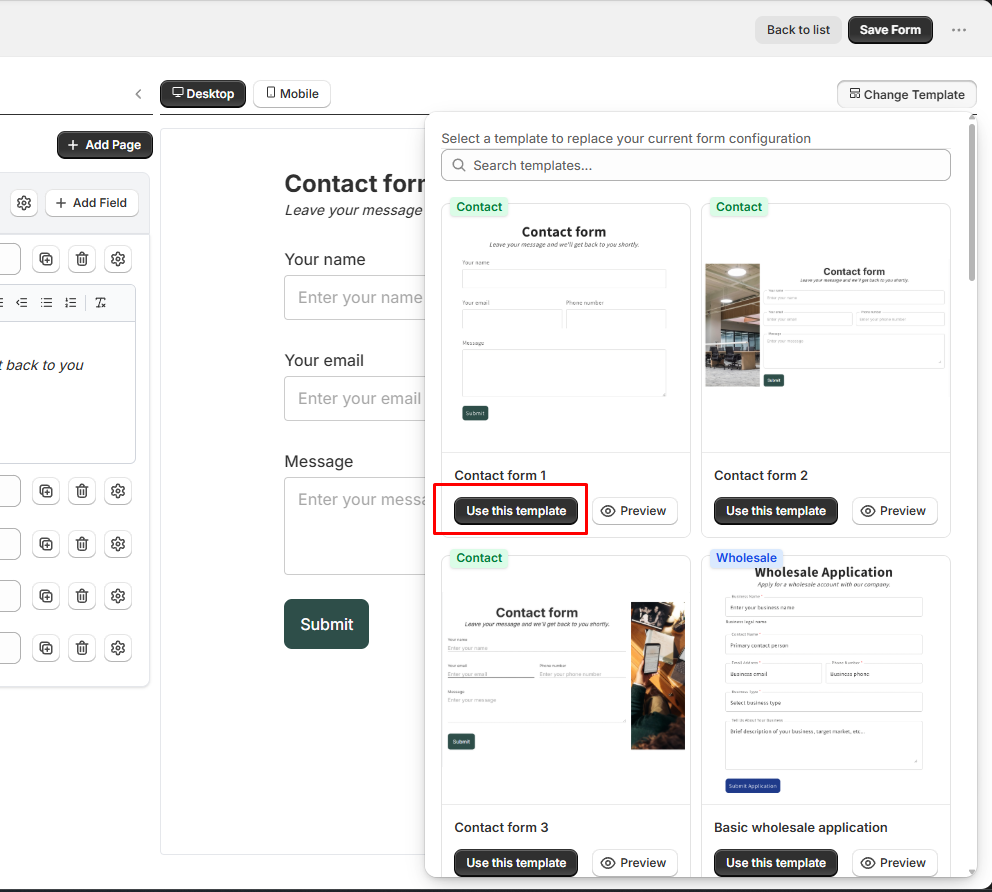992x892 pixels.
Task: Preview the Basic wholesale application template
Action: tap(895, 862)
